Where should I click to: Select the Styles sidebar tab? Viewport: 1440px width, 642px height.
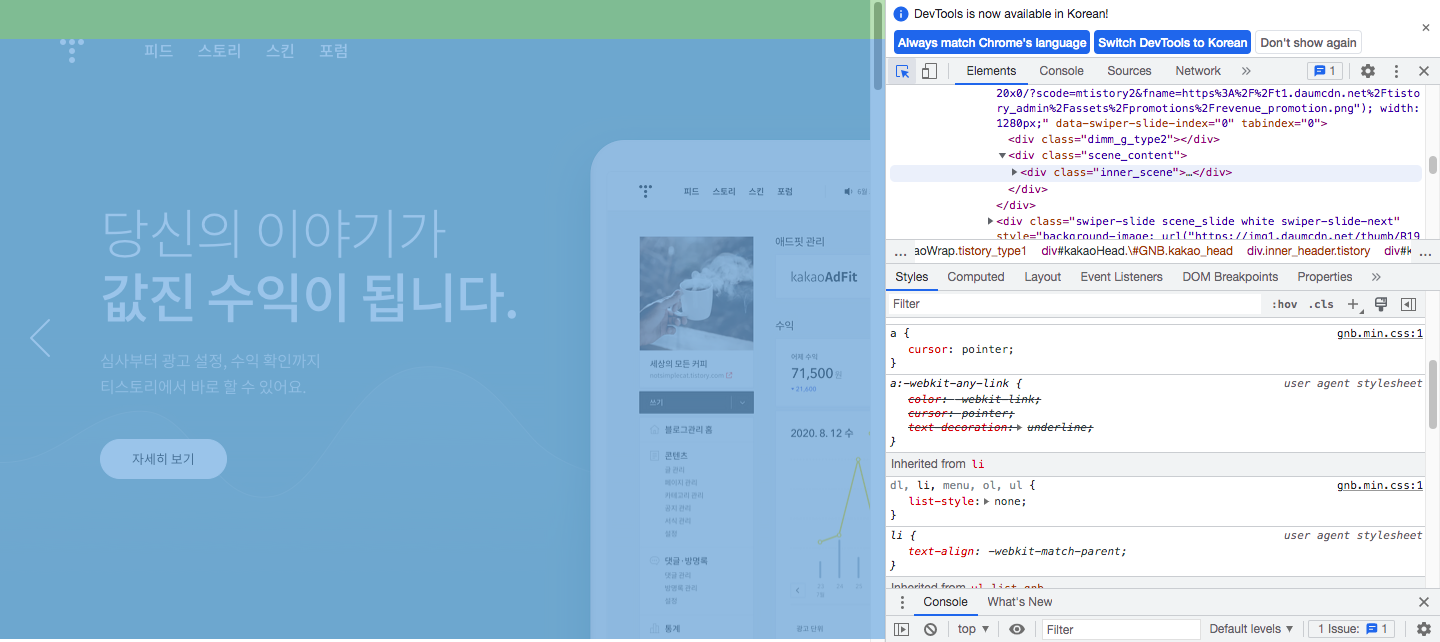(911, 277)
